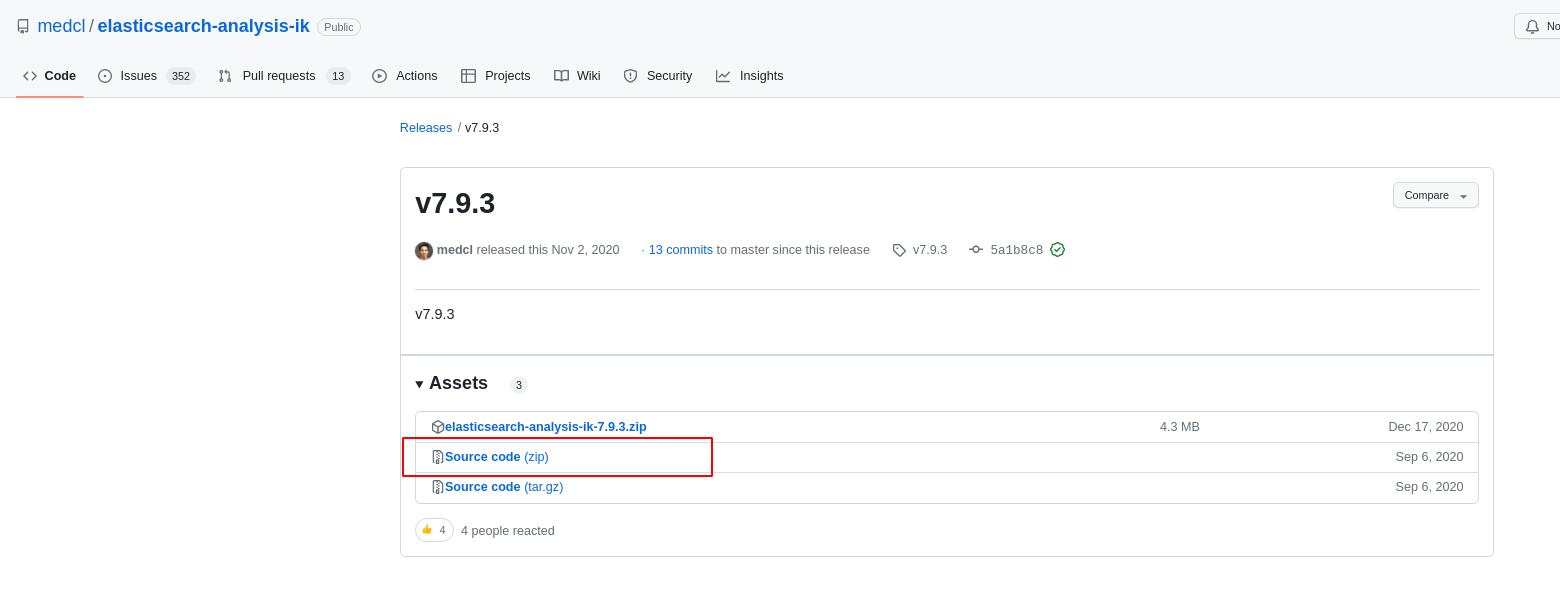Open the Security tab
The height and width of the screenshot is (602, 1560).
[x=657, y=76]
